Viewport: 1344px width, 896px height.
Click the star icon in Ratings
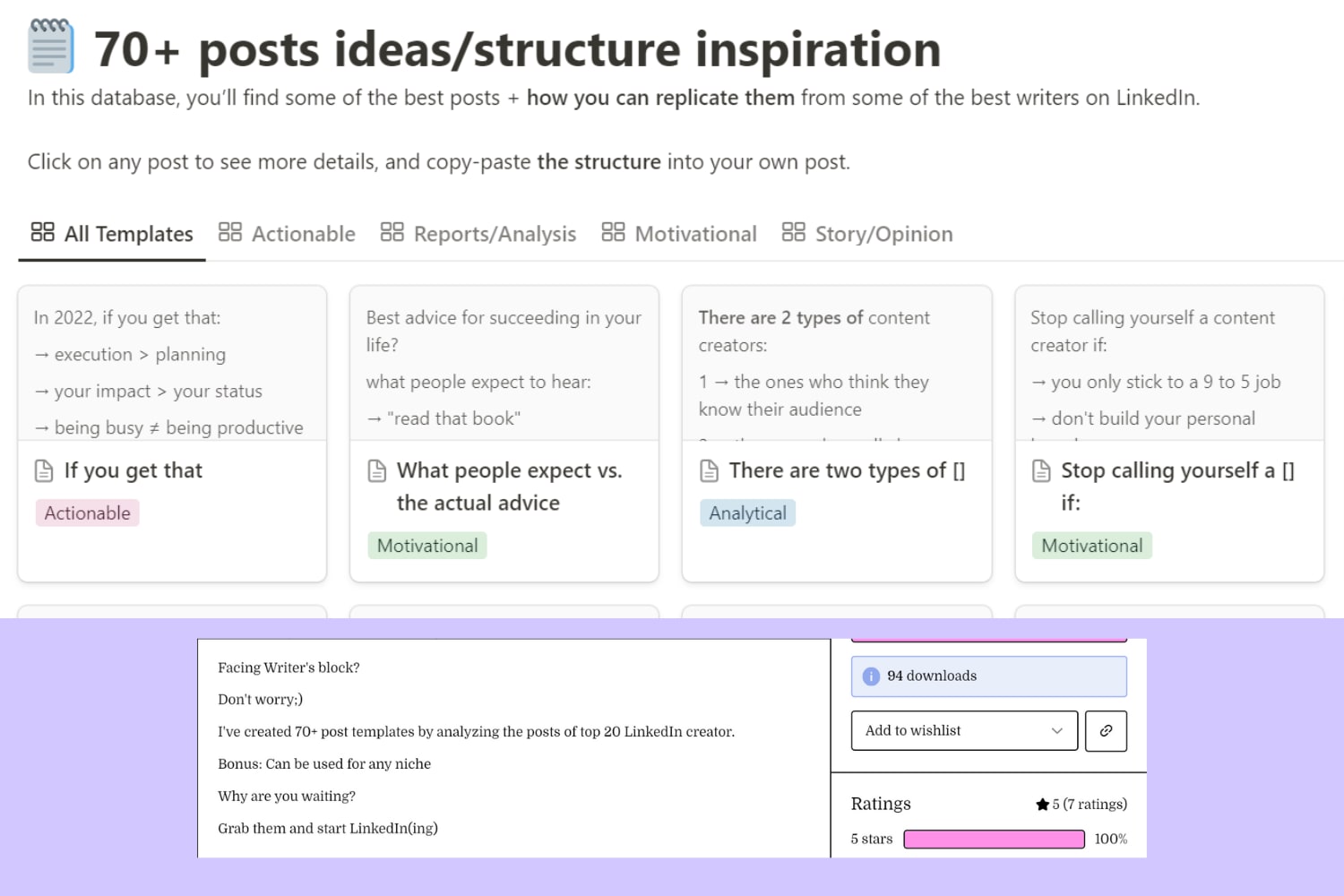pyautogui.click(x=1042, y=805)
